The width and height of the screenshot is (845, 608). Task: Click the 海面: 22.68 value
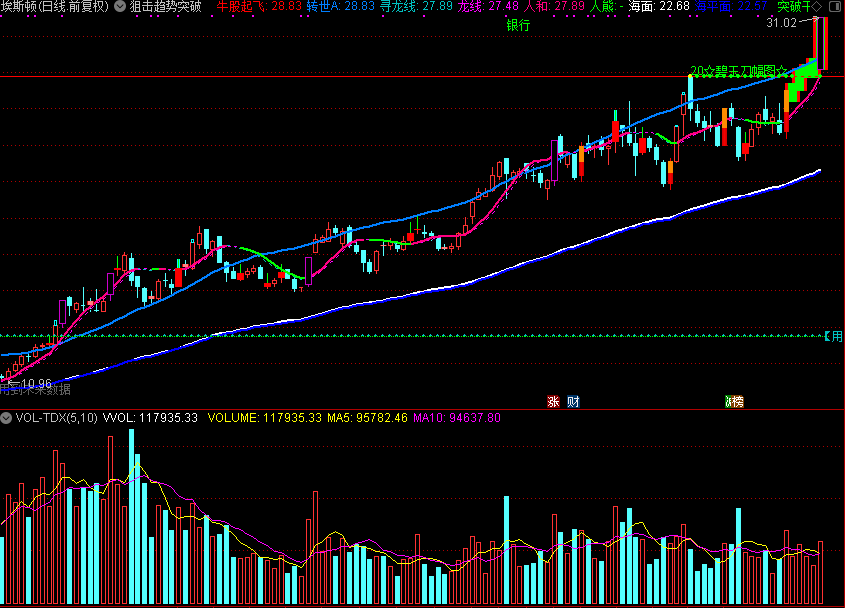point(659,6)
